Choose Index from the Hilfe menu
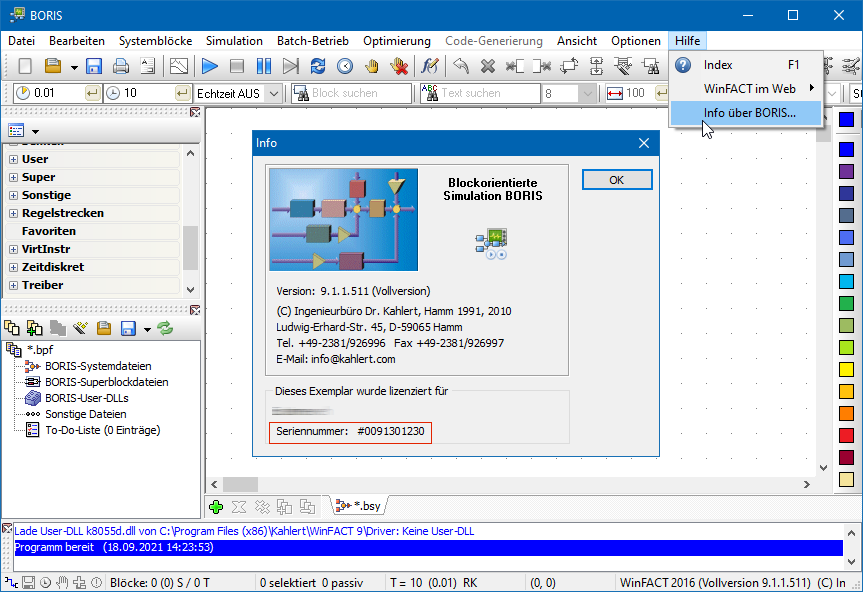This screenshot has width=863, height=592. pyautogui.click(x=745, y=65)
